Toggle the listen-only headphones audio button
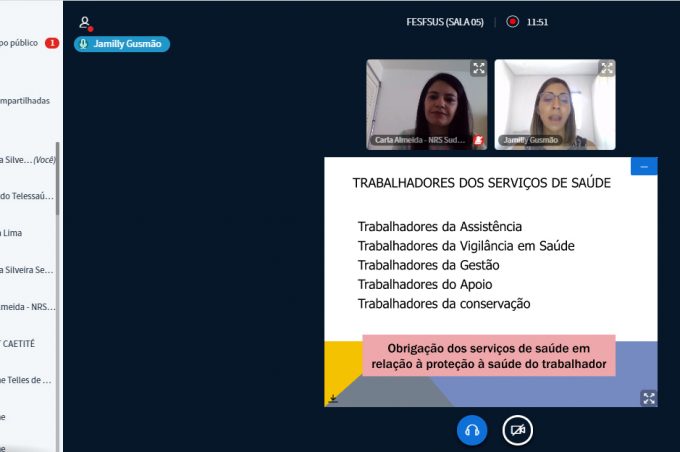The height and width of the screenshot is (452, 680). click(x=472, y=430)
